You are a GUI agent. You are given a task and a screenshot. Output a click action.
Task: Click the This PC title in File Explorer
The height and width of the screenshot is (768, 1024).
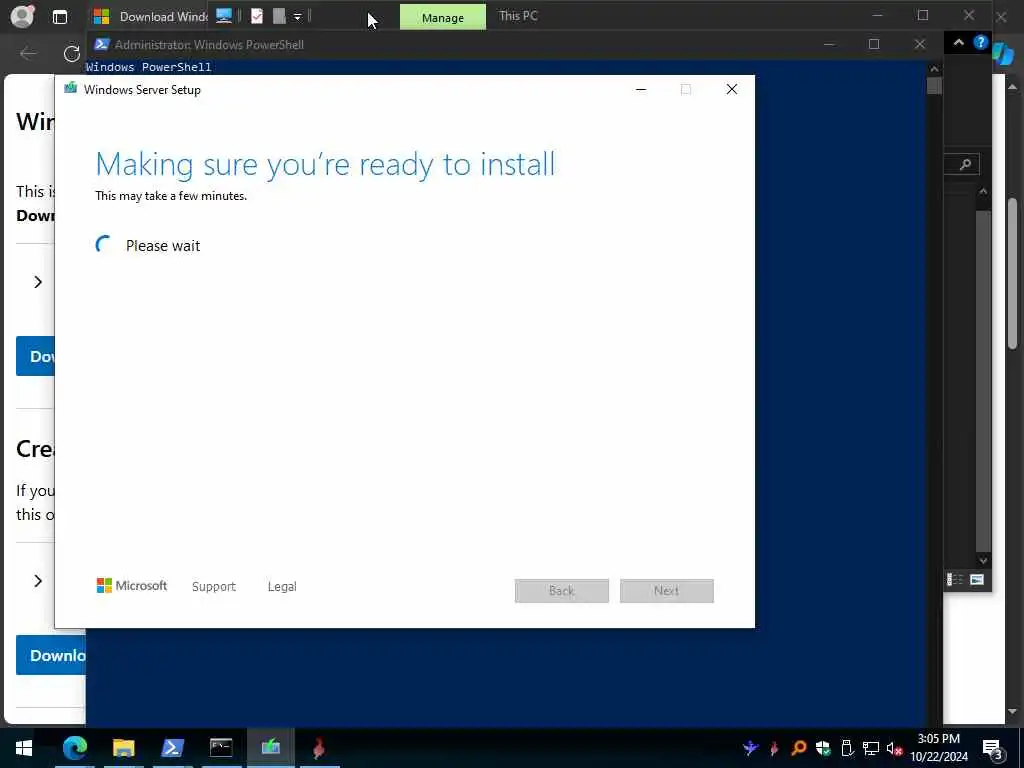[x=519, y=16]
